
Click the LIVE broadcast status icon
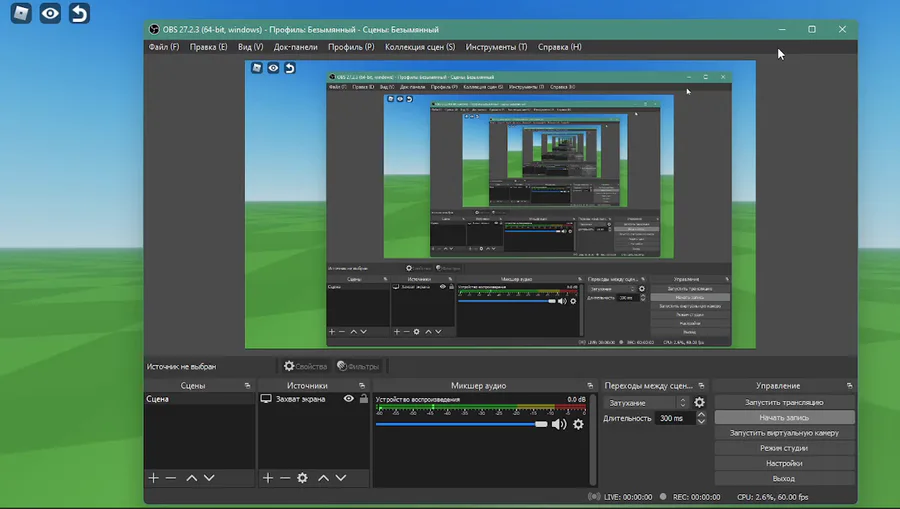tap(594, 496)
